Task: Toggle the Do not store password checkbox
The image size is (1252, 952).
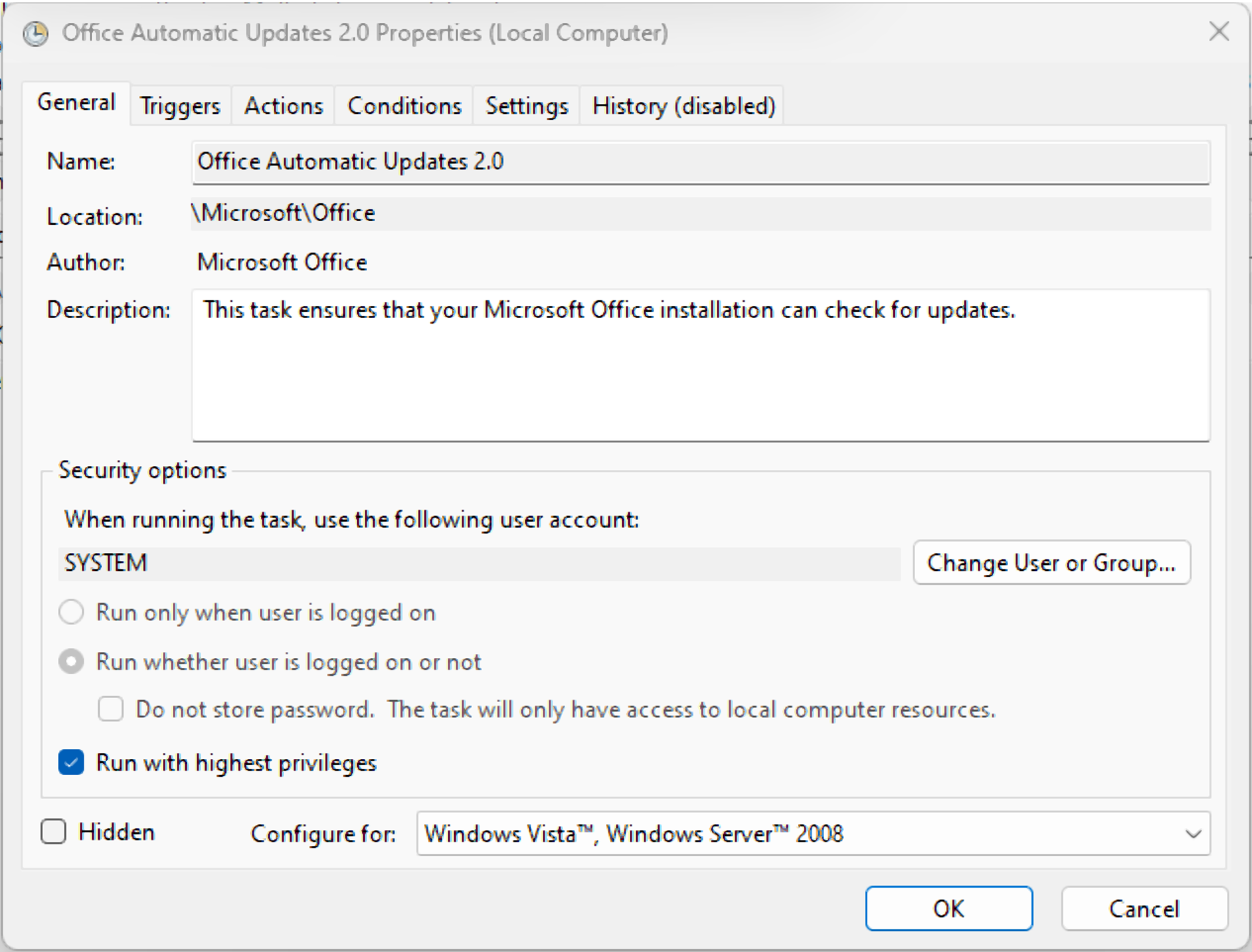Action: coord(111,709)
